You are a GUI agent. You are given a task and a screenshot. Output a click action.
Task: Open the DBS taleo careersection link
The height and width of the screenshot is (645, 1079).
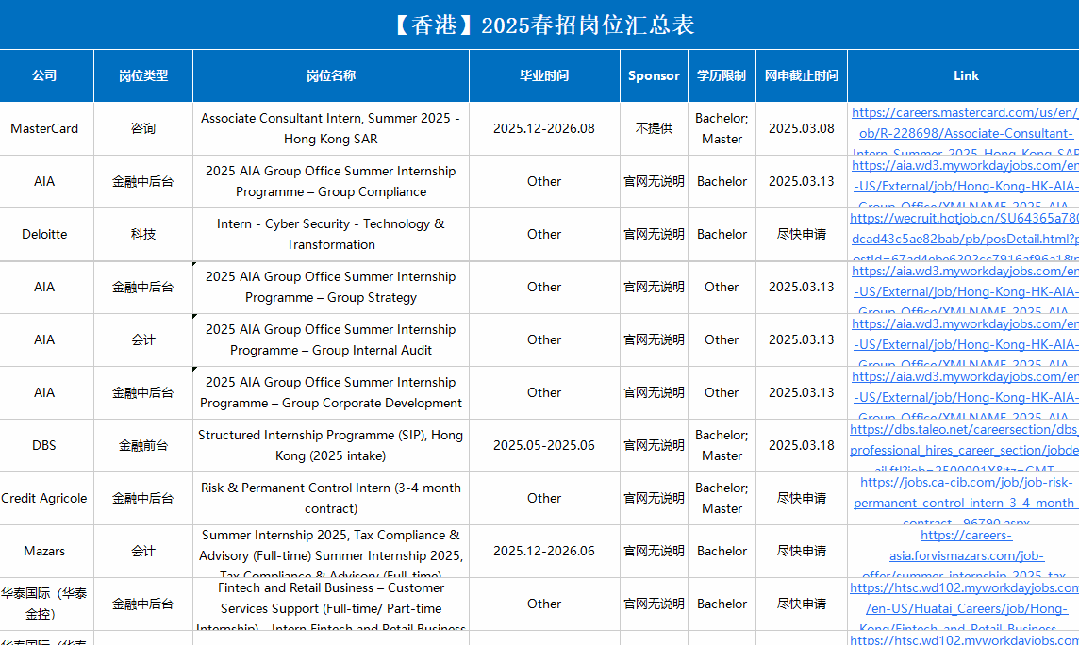pyautogui.click(x=965, y=445)
